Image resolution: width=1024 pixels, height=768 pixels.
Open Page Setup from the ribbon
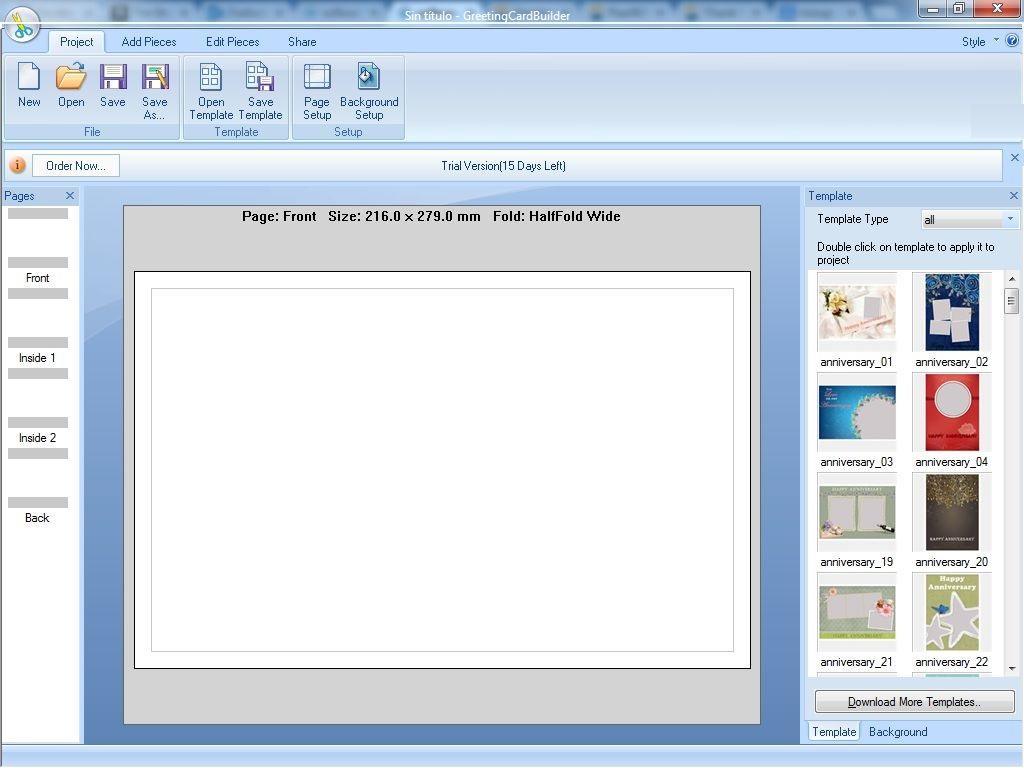point(316,88)
